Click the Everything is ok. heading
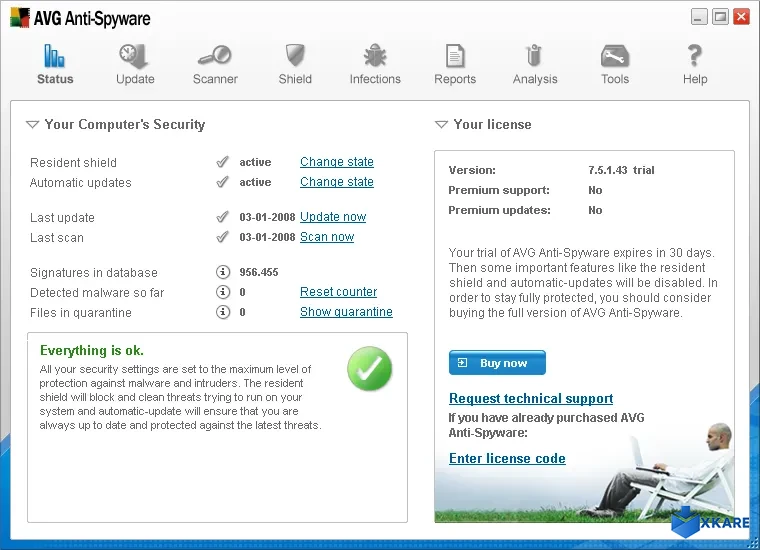 tap(92, 350)
